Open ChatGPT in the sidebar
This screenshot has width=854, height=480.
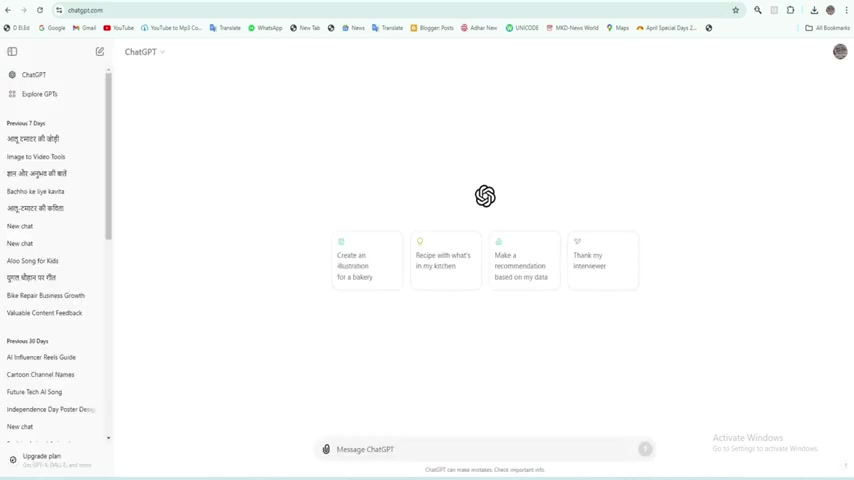click(x=34, y=75)
